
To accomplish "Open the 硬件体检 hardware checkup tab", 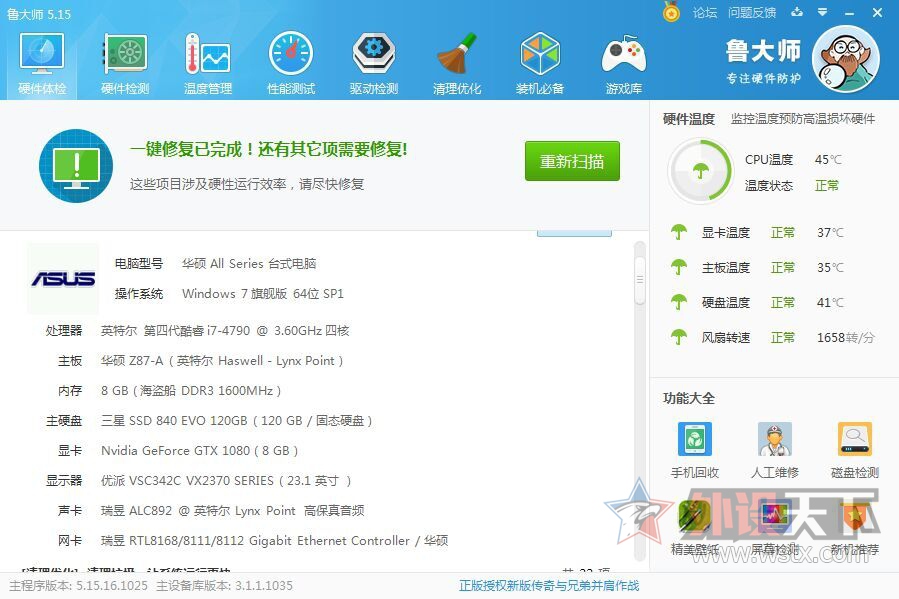I will (x=42, y=63).
